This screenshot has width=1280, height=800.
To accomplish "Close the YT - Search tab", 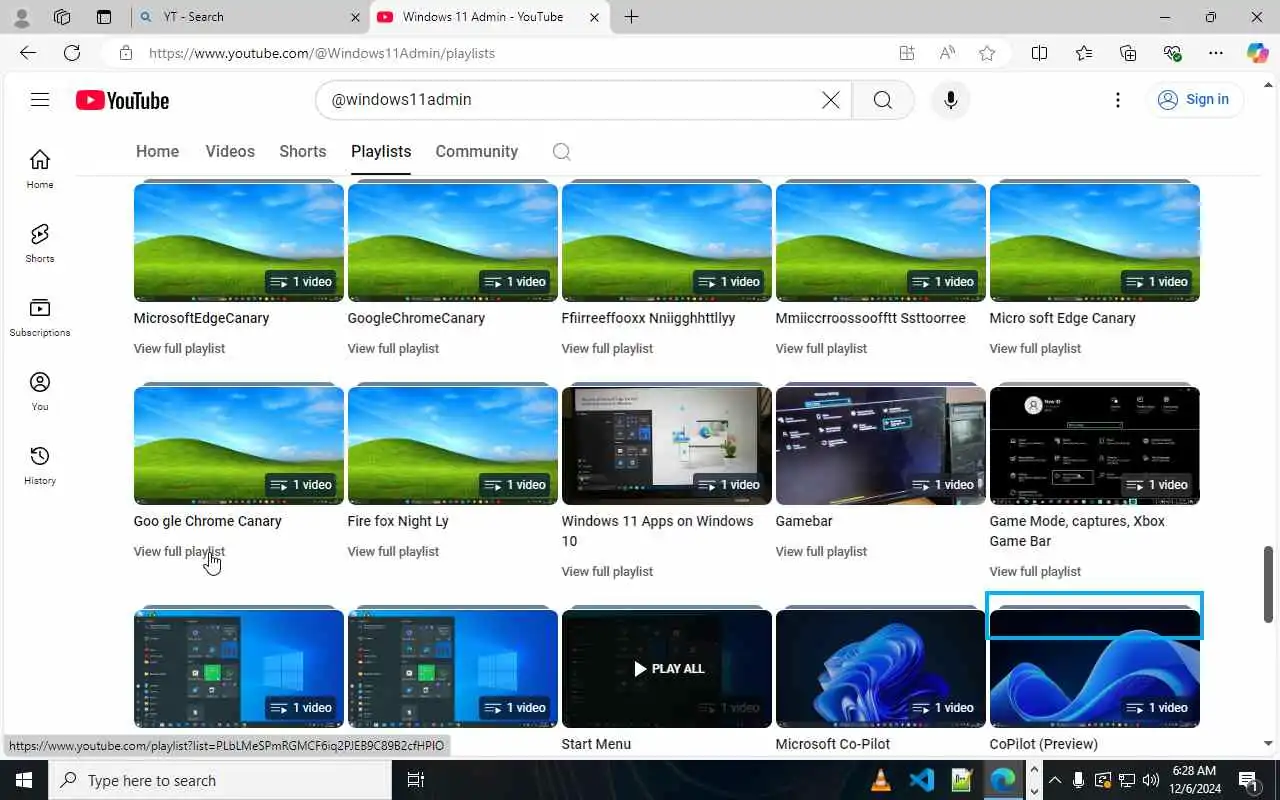I will 355,17.
